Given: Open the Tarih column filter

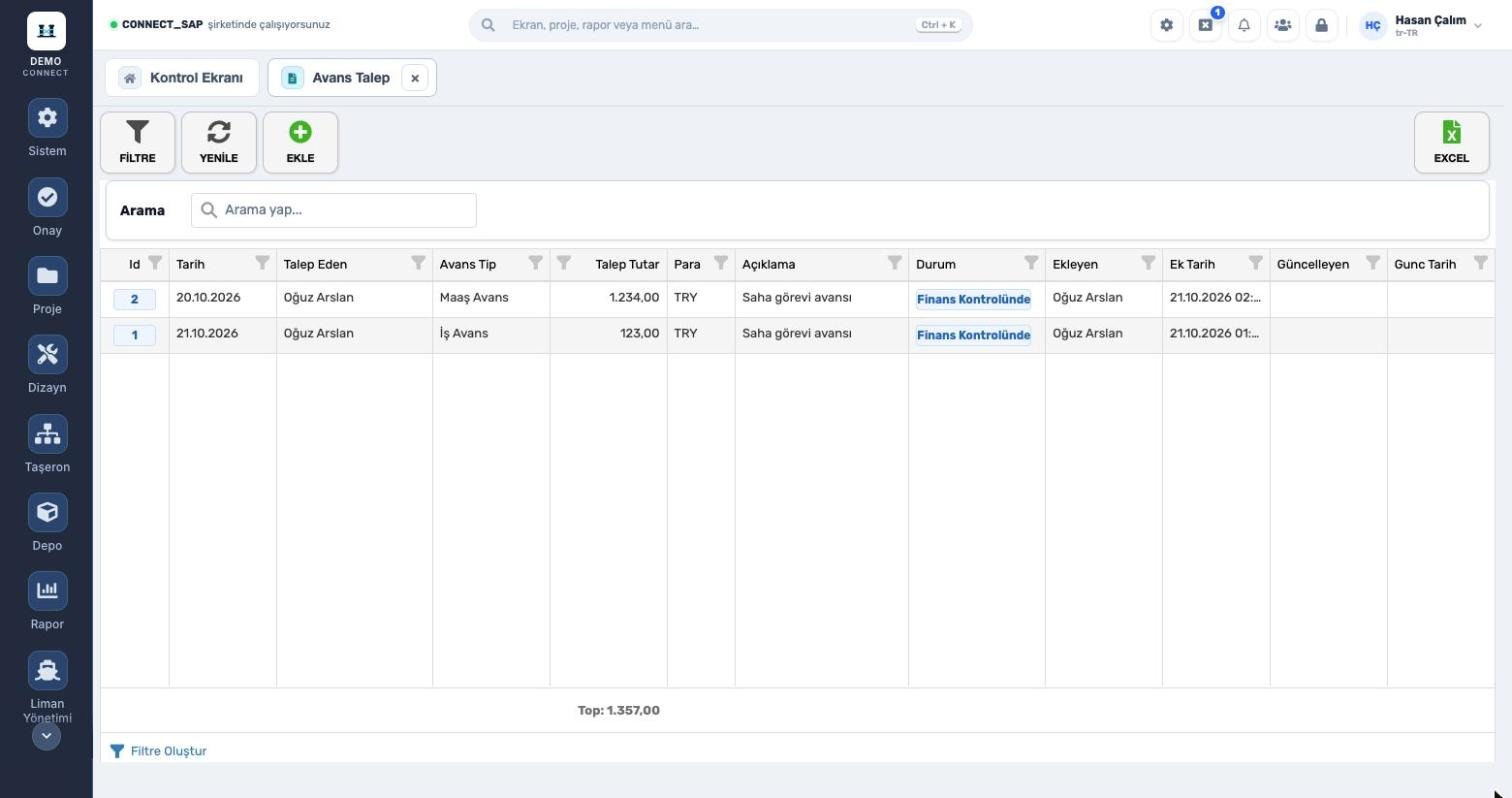Looking at the screenshot, I should pos(262,263).
